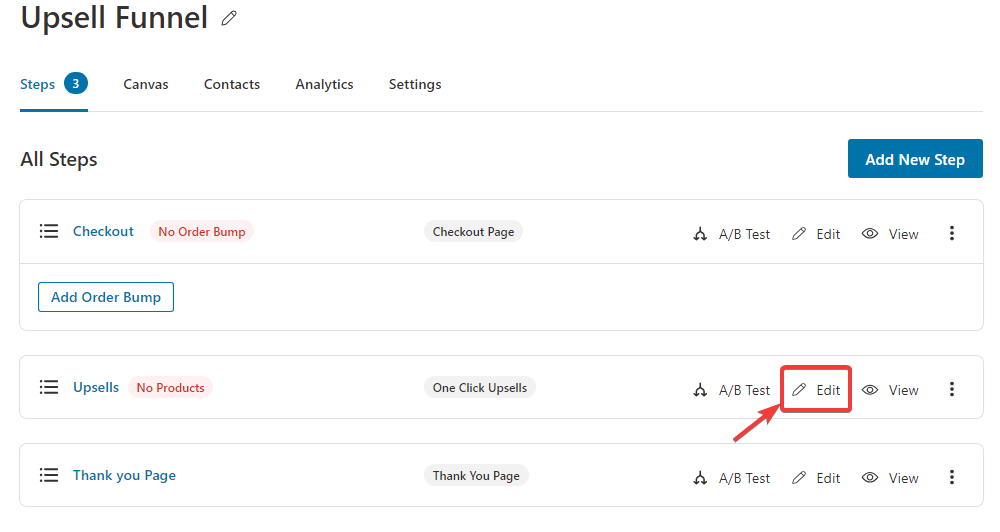Edit the Checkout step

(x=816, y=234)
